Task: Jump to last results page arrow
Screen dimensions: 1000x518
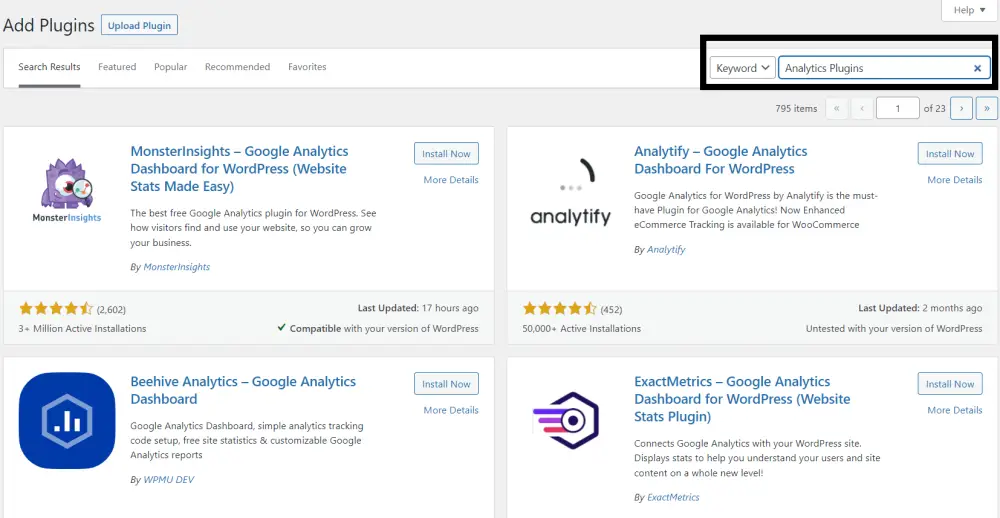Action: (987, 108)
